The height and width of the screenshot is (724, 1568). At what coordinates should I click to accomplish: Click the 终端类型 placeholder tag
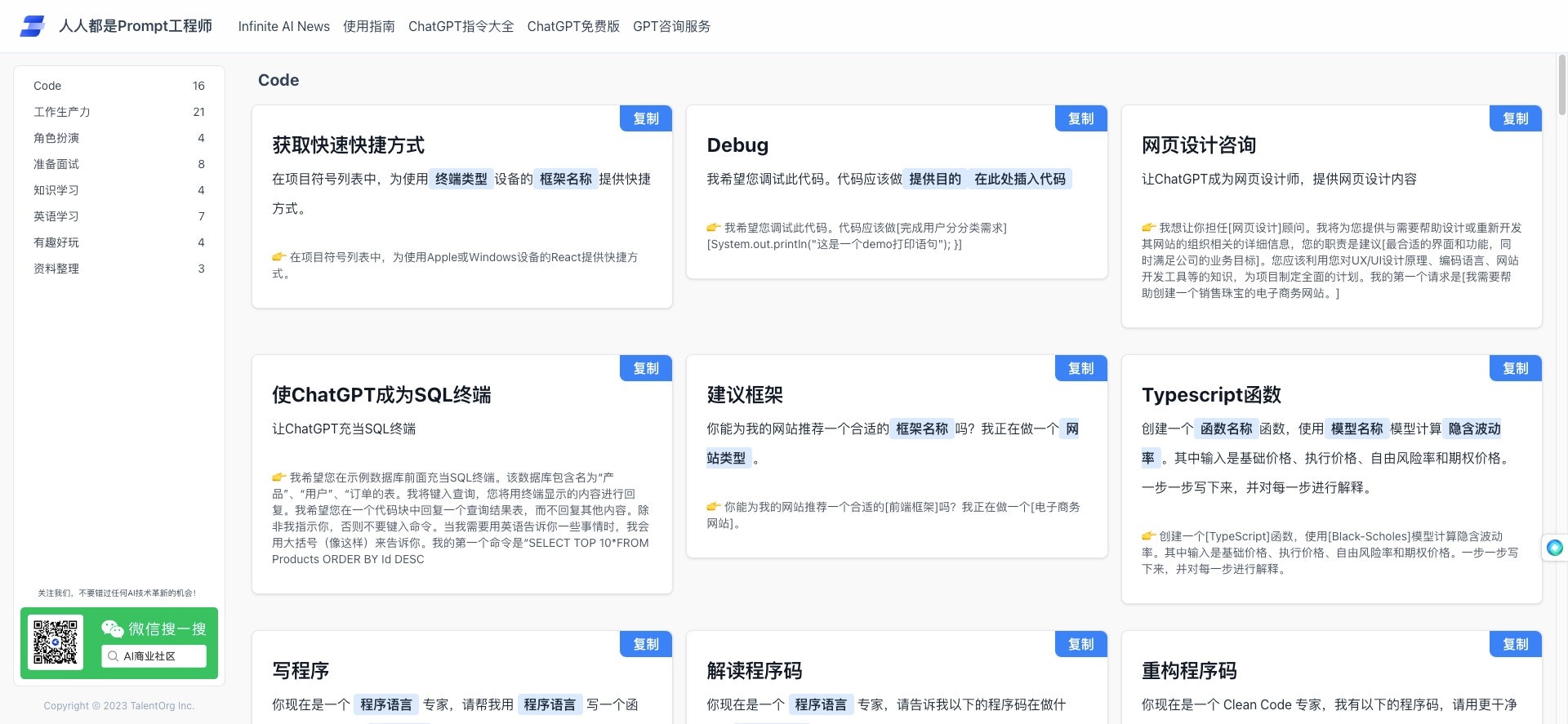461,179
